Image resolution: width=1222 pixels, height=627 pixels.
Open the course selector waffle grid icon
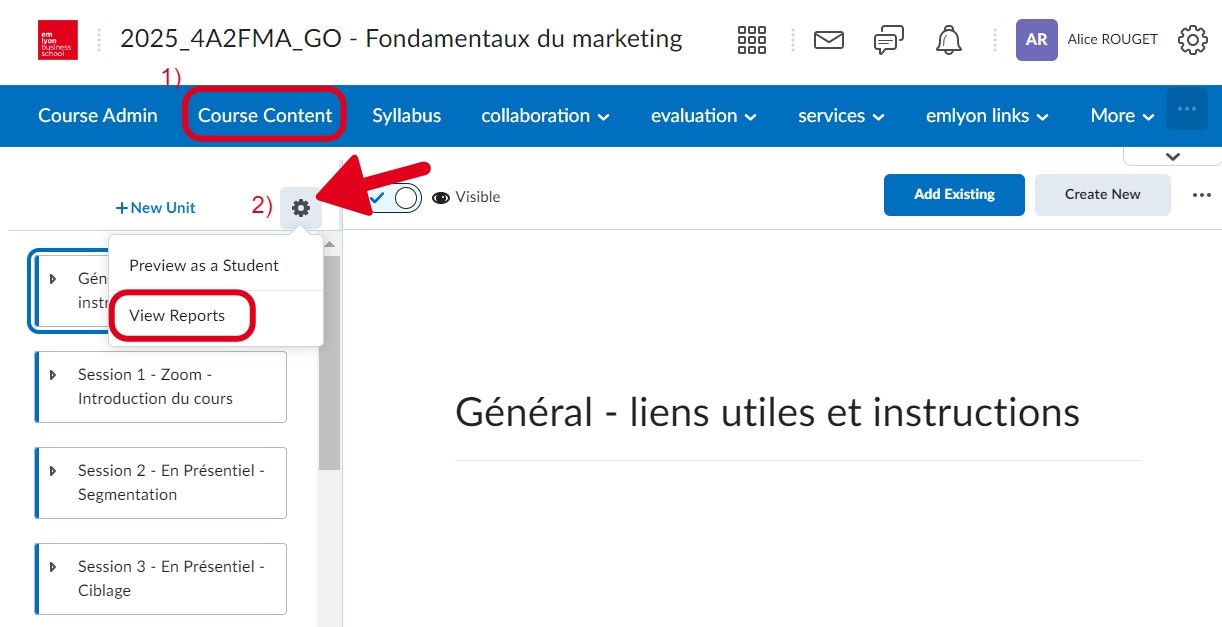coord(751,40)
